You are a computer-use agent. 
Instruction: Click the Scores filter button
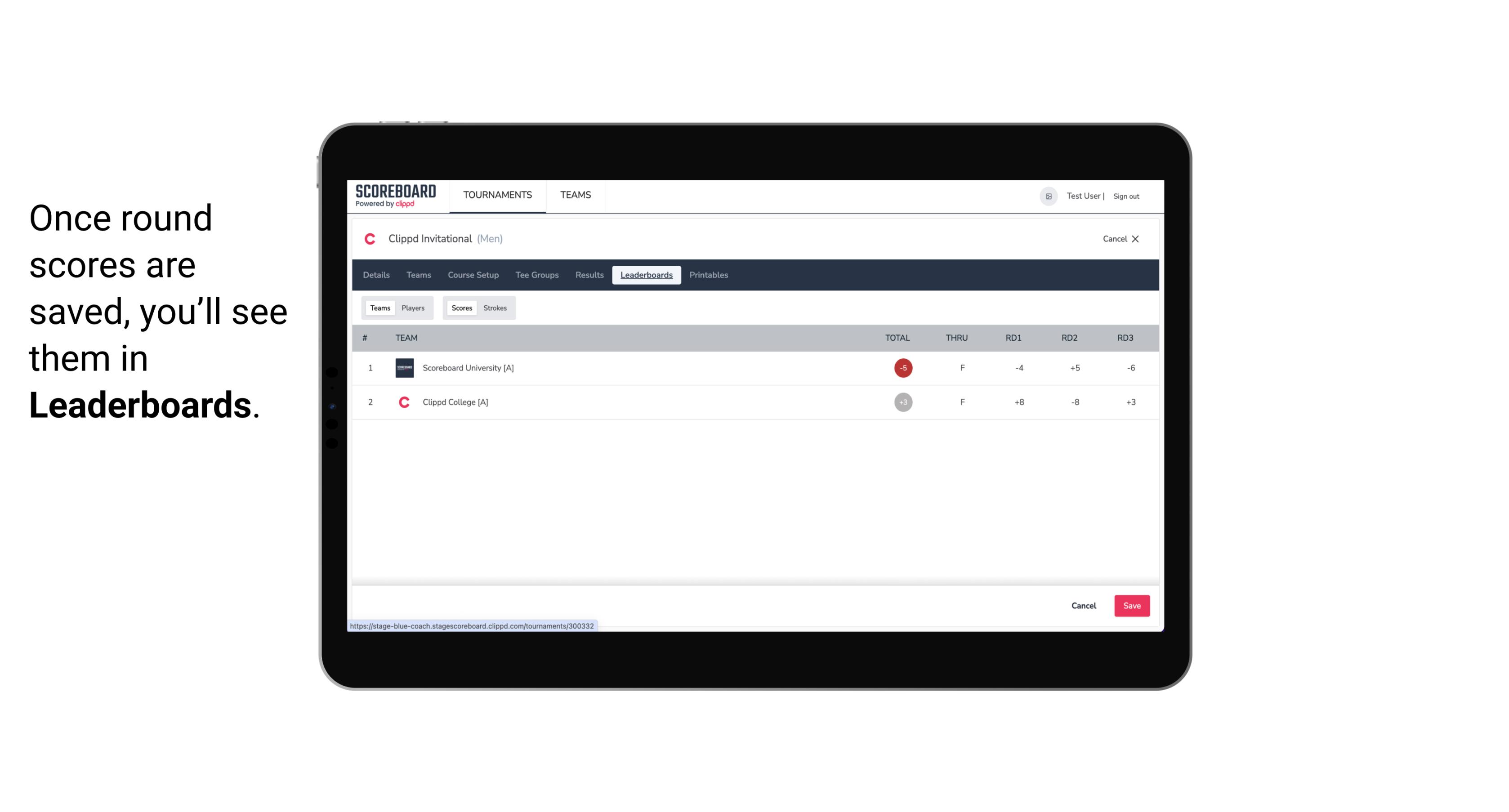point(462,307)
